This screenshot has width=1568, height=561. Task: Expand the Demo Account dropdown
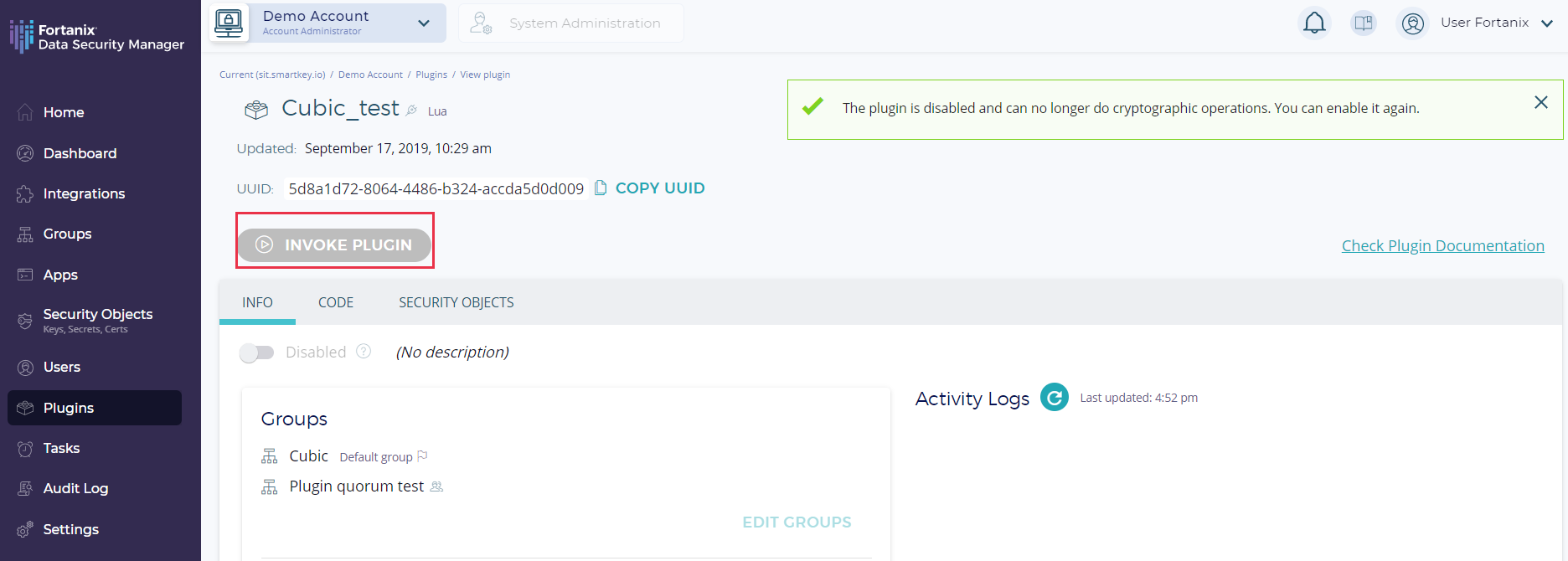click(424, 23)
